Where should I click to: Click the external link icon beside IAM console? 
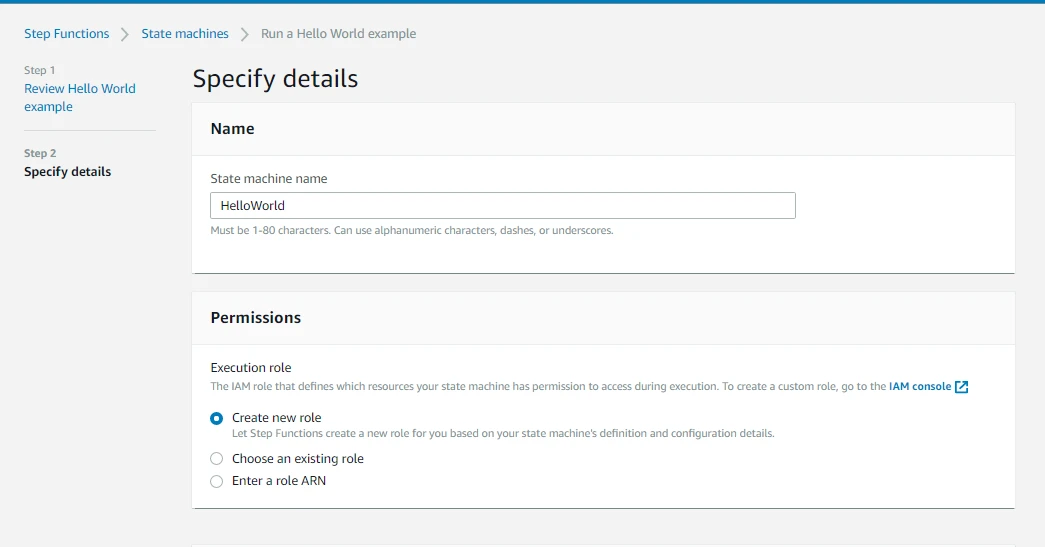961,387
